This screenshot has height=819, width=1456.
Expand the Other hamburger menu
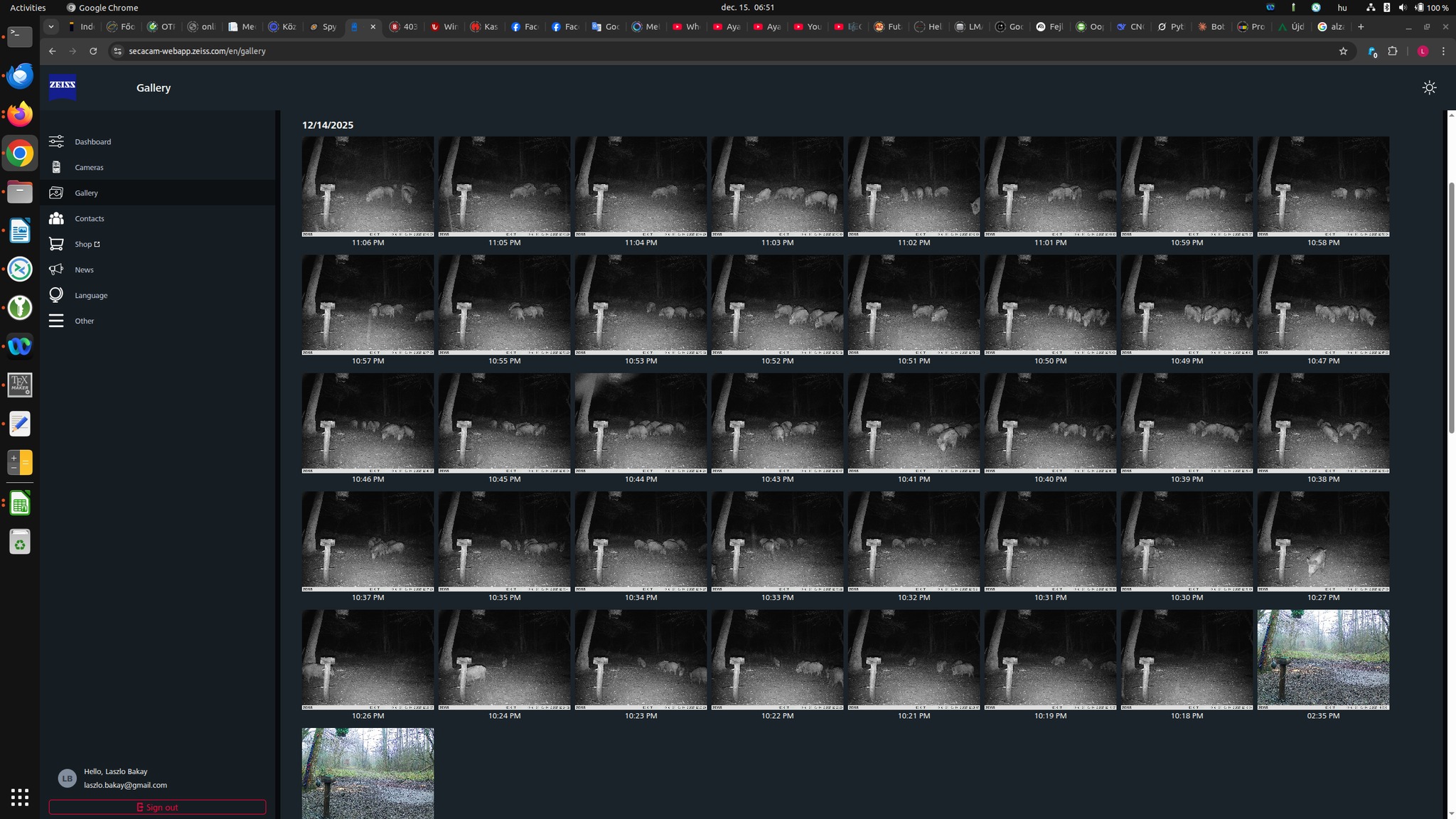click(56, 321)
